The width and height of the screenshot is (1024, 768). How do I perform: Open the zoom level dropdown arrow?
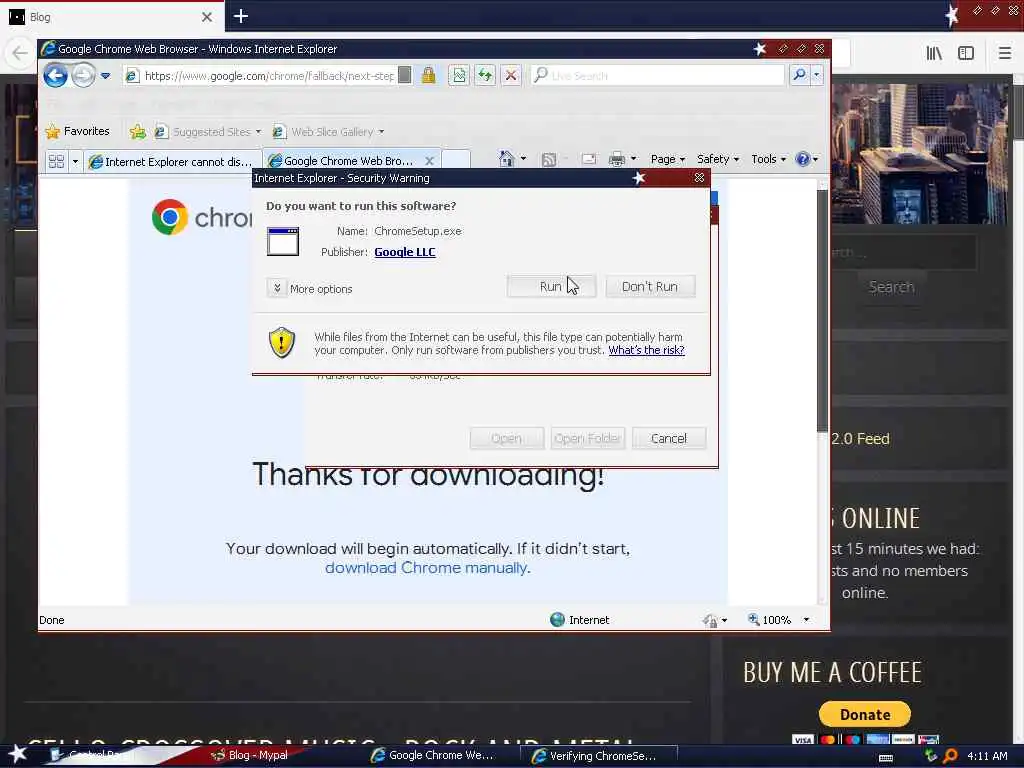coord(807,620)
